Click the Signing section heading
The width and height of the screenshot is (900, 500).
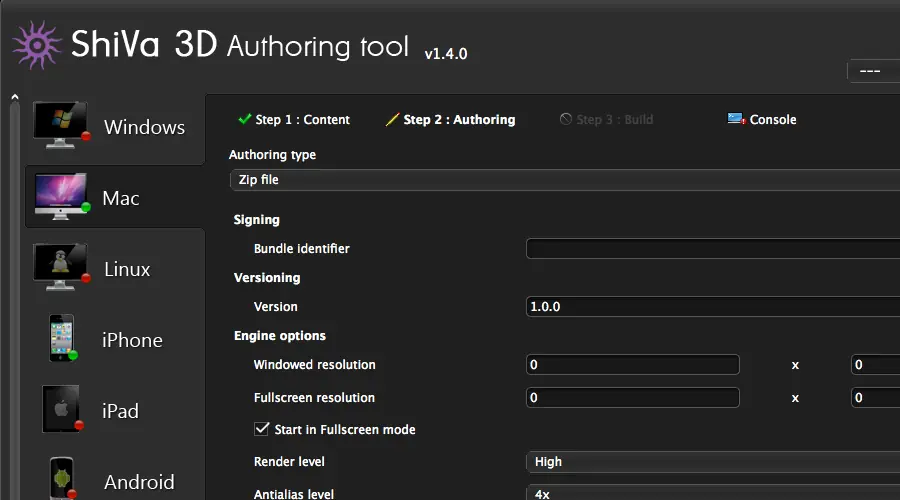257,220
